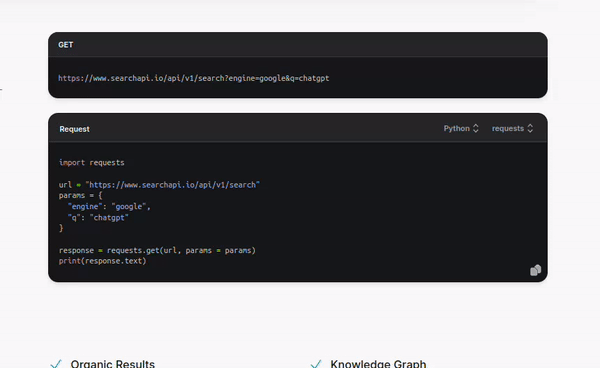Click the teal checkmark next to Organic Results

click(56, 364)
